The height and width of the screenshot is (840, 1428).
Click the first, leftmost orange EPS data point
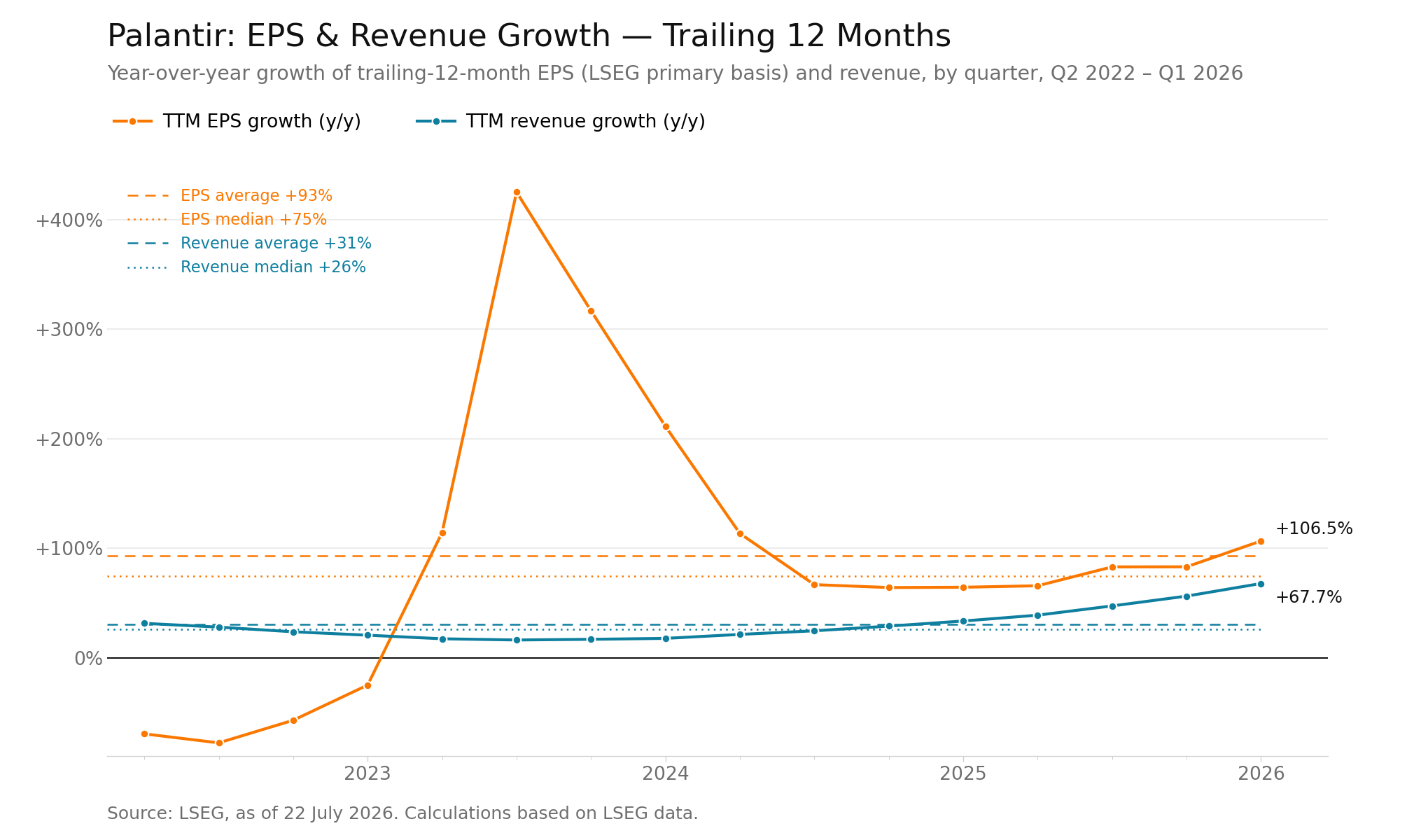pyautogui.click(x=144, y=734)
